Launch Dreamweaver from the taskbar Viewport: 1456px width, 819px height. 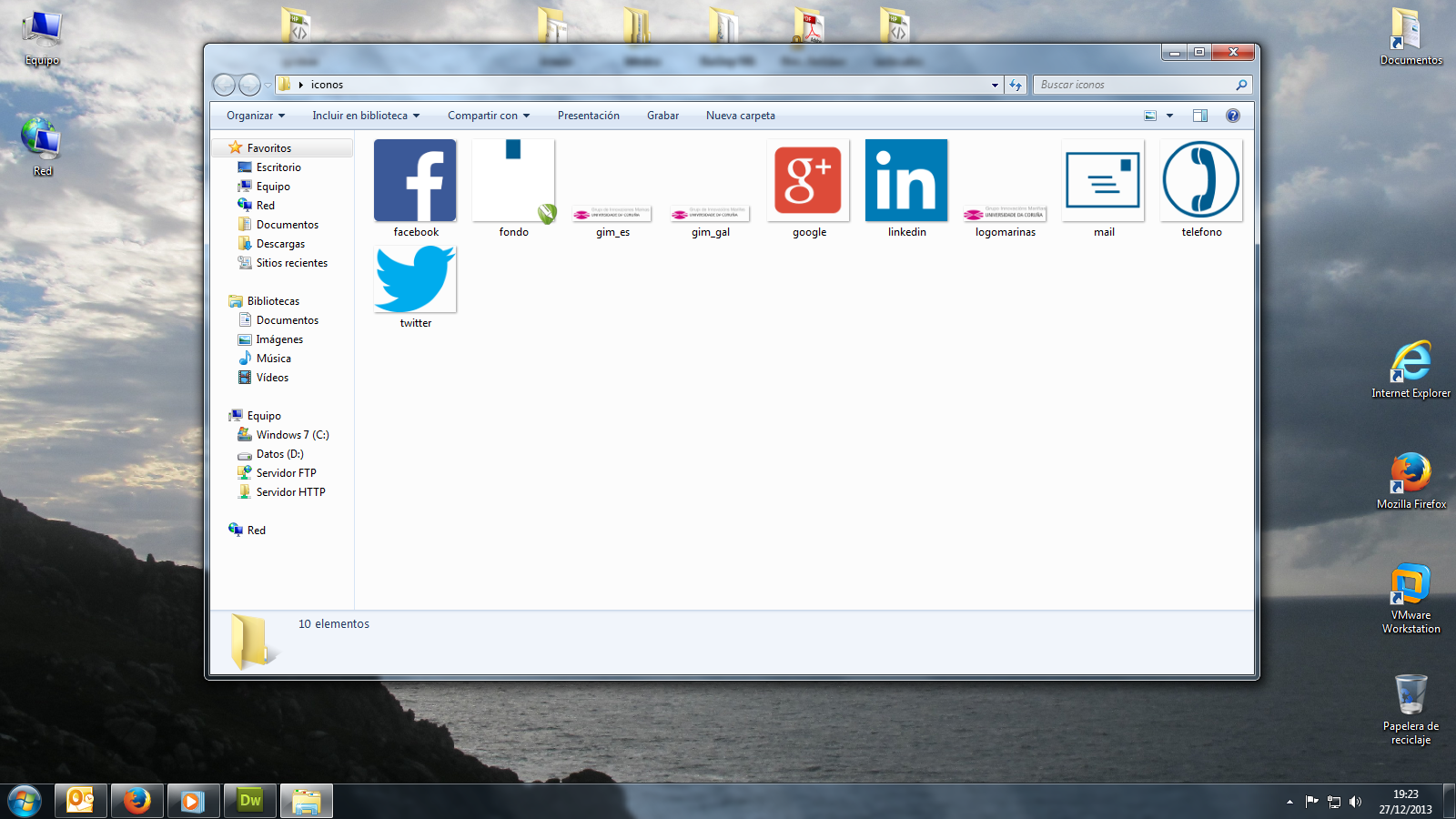point(250,801)
